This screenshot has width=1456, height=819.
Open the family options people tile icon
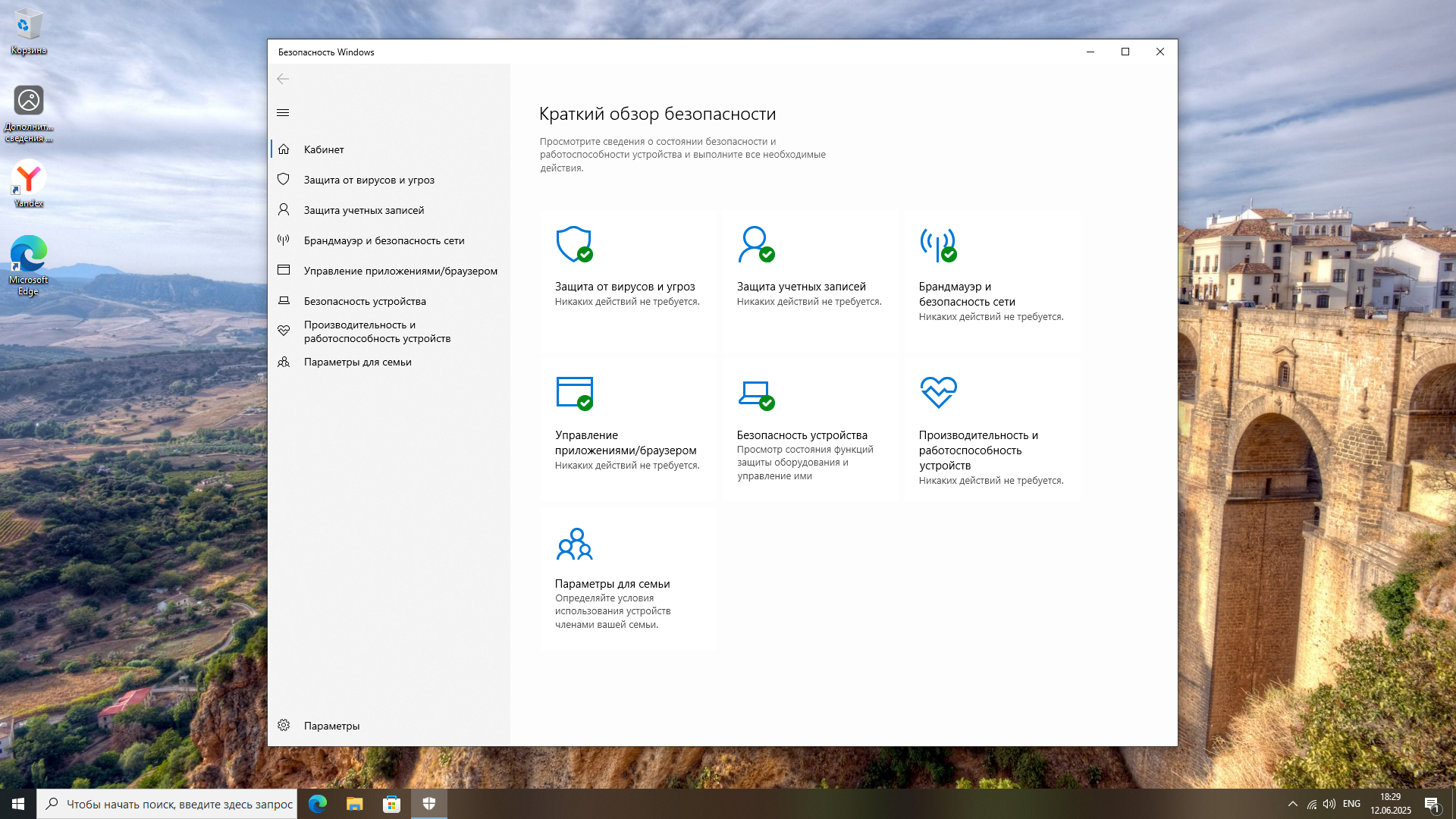574,543
